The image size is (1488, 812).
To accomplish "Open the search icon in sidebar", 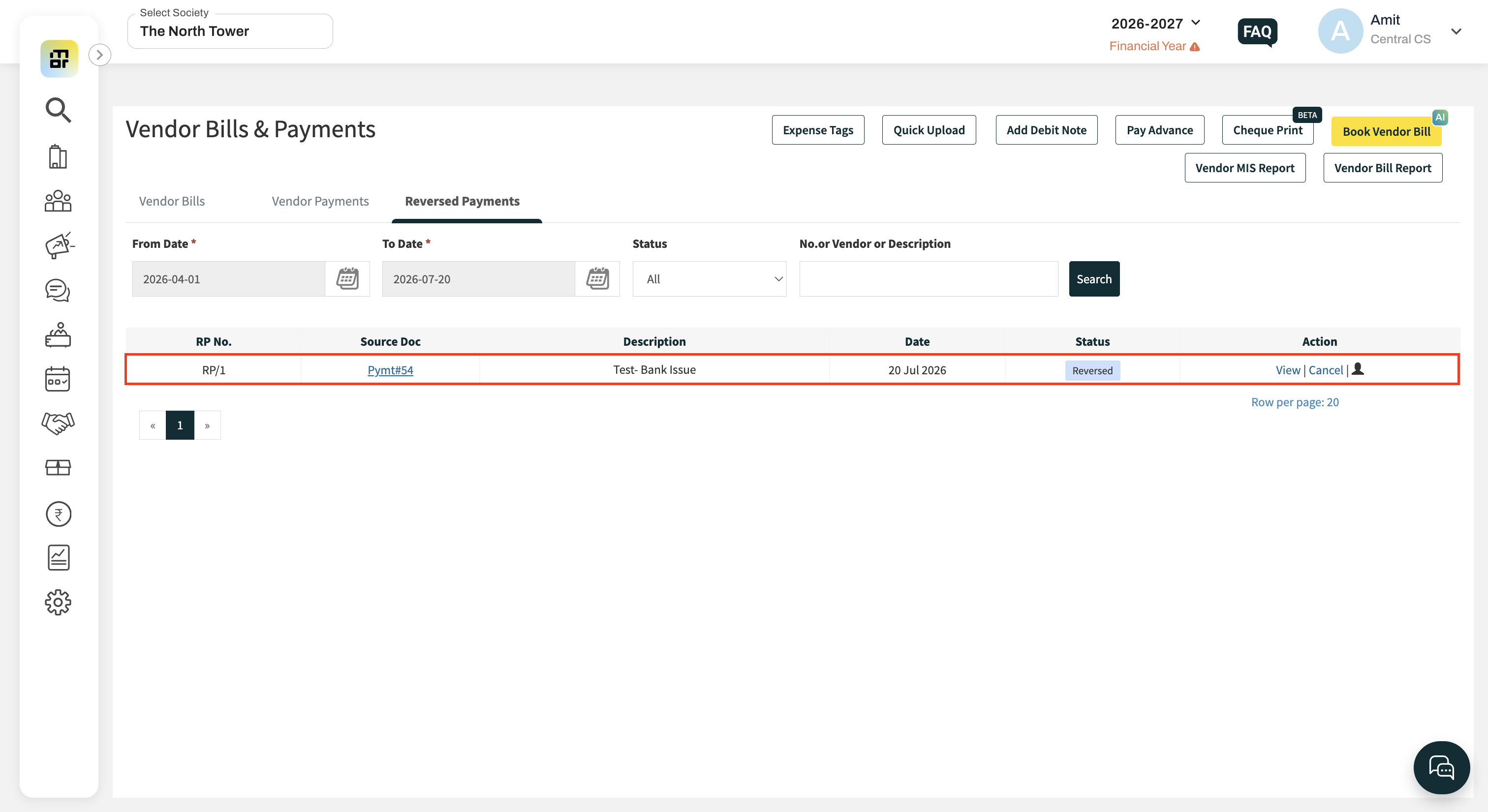I will point(59,110).
